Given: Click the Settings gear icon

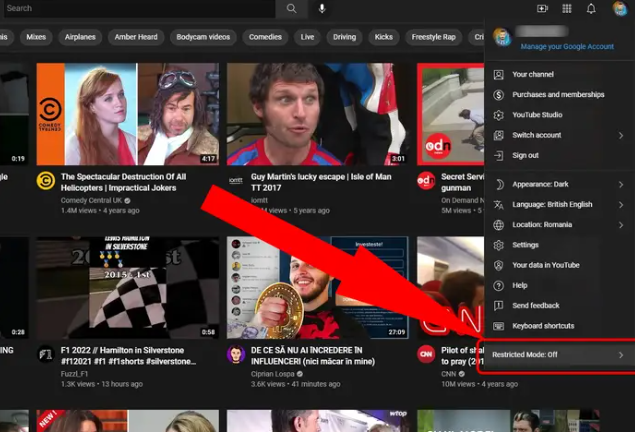Looking at the screenshot, I should pyautogui.click(x=499, y=245).
